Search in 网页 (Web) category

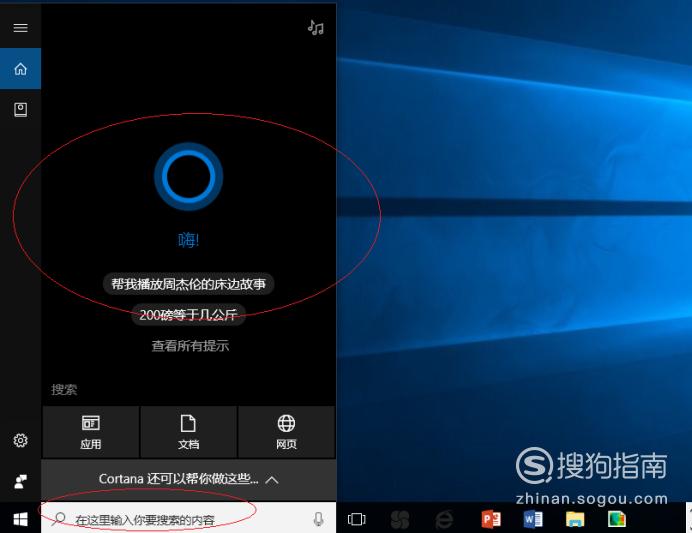coord(286,432)
